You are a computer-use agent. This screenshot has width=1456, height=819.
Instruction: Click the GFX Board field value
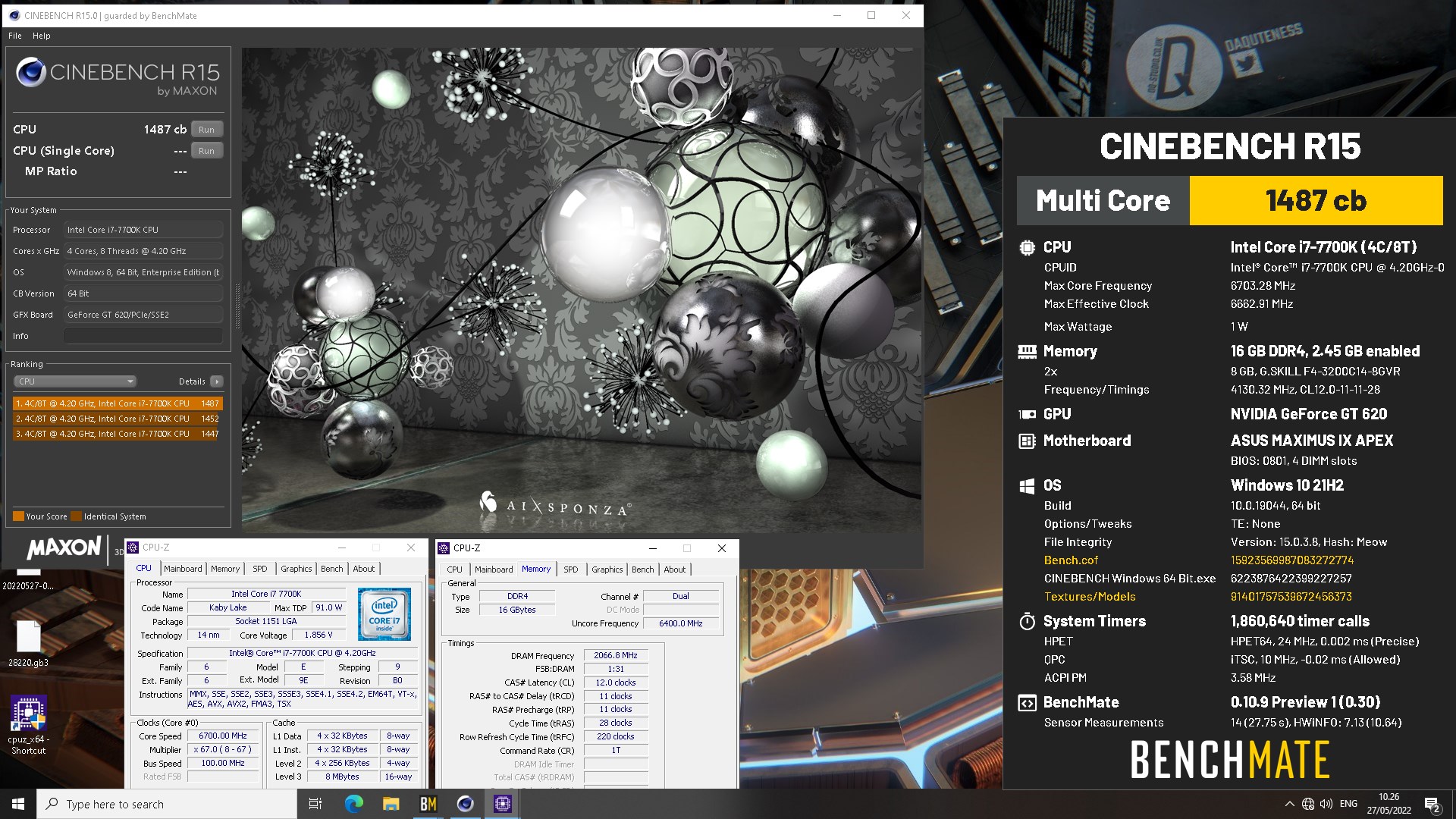[143, 315]
